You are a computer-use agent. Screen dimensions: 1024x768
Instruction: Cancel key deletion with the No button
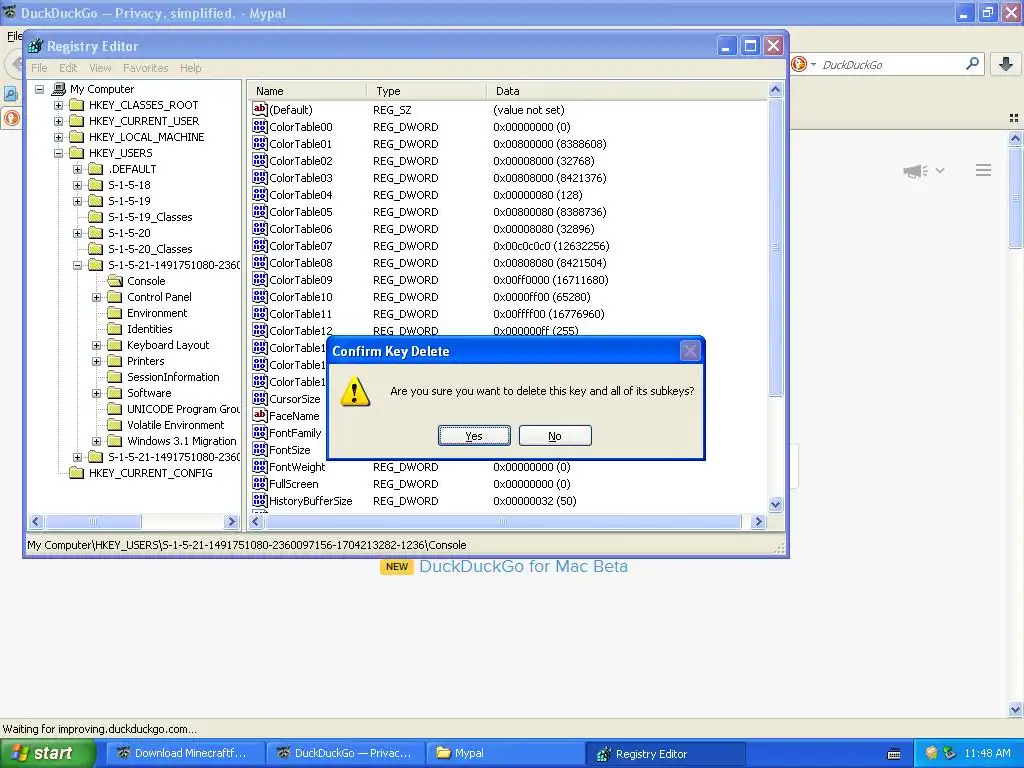point(555,436)
